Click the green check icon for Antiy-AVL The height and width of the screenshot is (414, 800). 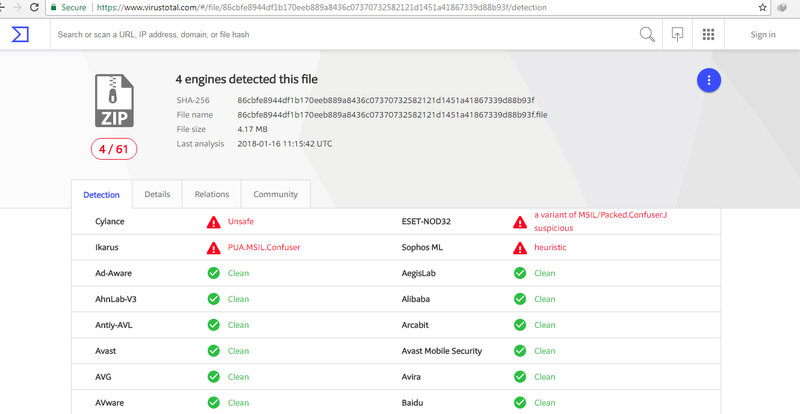[x=213, y=325]
